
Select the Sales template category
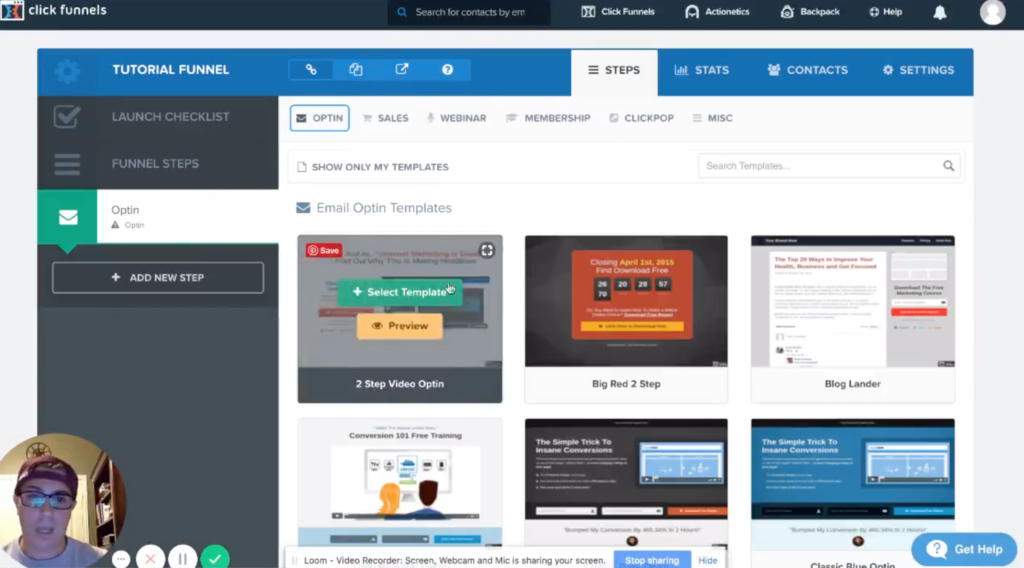tap(386, 118)
